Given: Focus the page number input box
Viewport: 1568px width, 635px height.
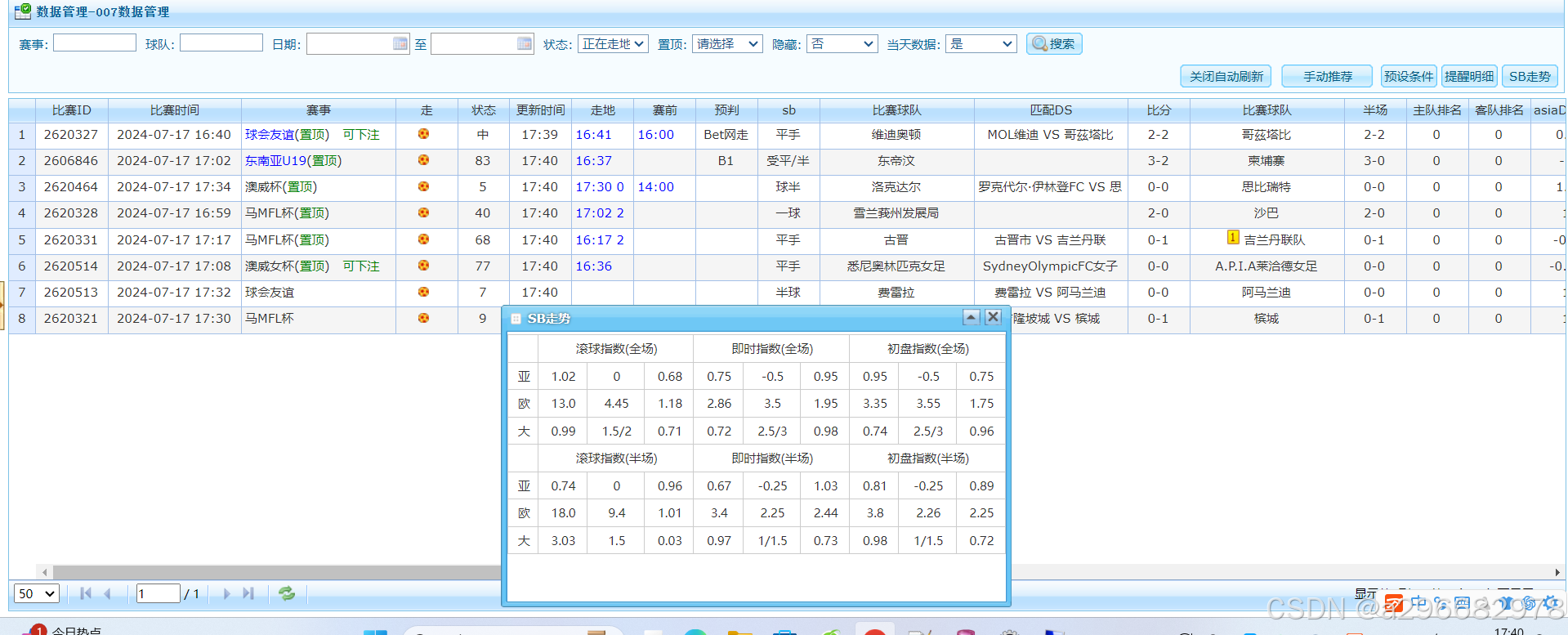Looking at the screenshot, I should [x=159, y=593].
